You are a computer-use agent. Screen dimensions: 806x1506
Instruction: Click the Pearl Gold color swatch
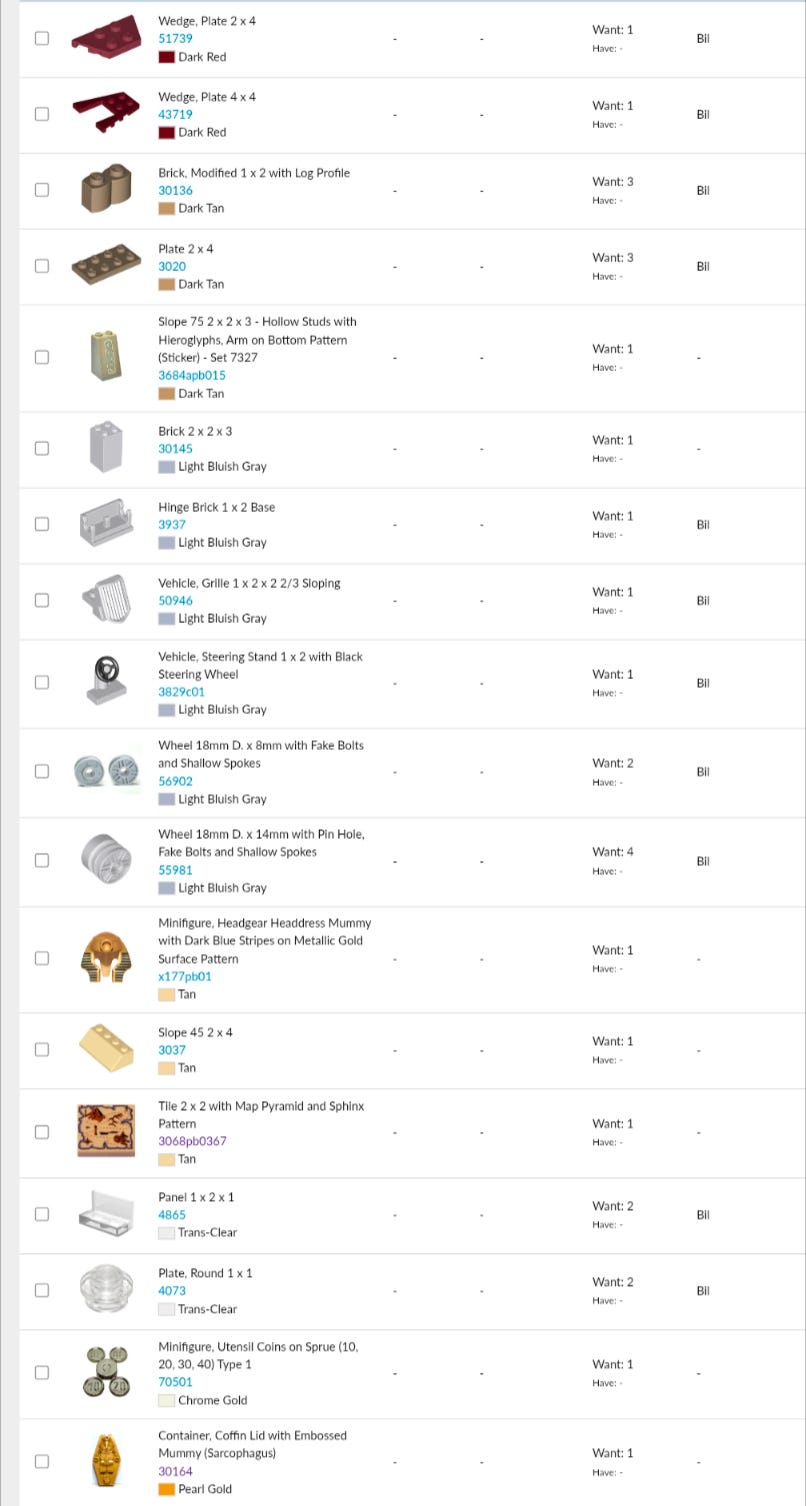click(167, 1489)
